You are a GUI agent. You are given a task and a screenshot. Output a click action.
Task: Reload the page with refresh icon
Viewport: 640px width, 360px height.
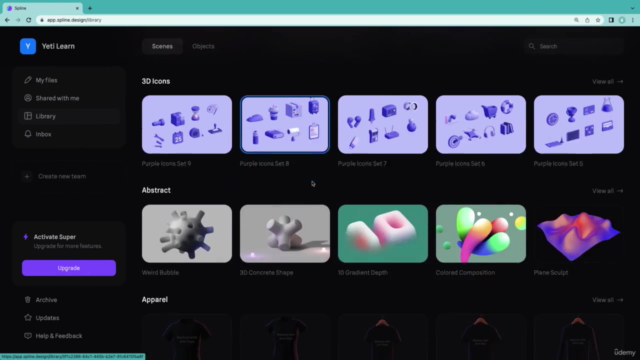click(x=29, y=20)
